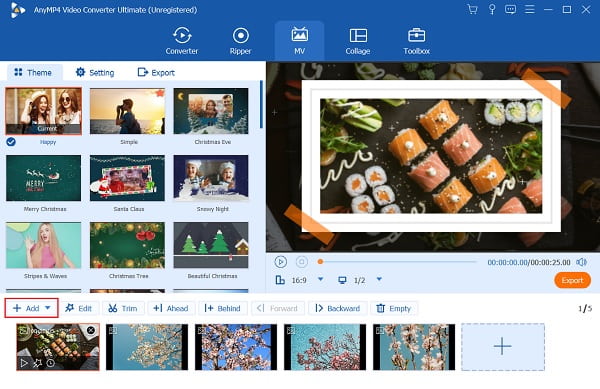Image resolution: width=600 pixels, height=389 pixels.
Task: Click the AnyMP4 app logo
Action: click(x=17, y=10)
